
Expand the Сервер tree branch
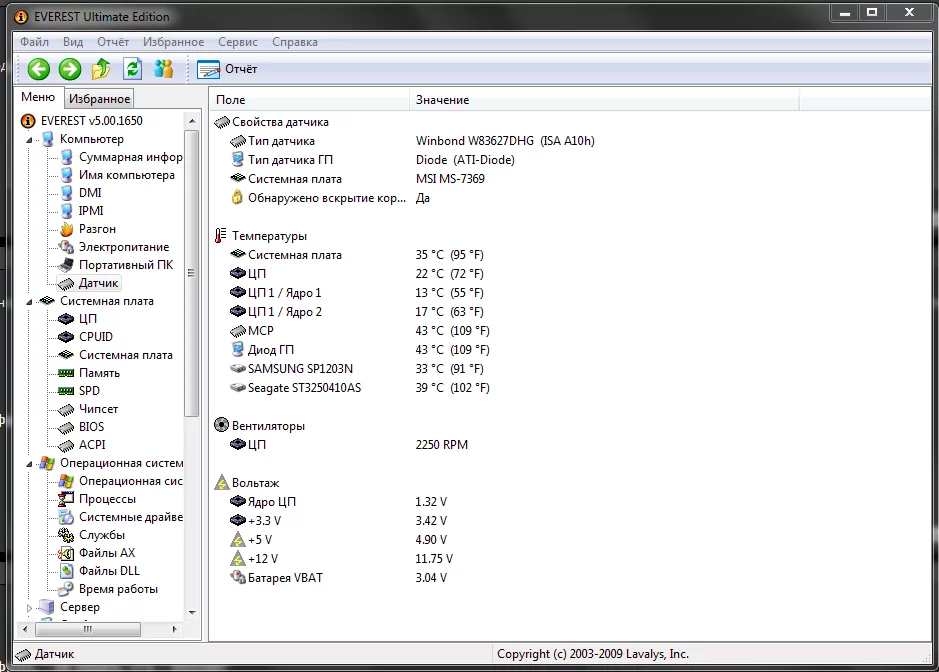pos(29,608)
